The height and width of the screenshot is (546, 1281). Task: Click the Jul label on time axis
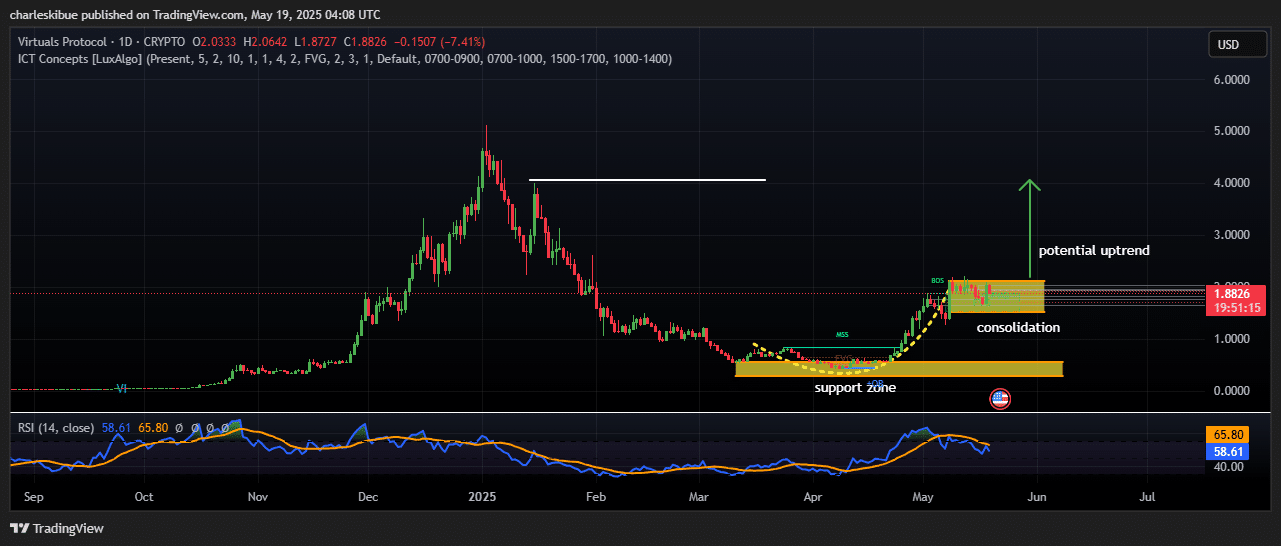1147,496
